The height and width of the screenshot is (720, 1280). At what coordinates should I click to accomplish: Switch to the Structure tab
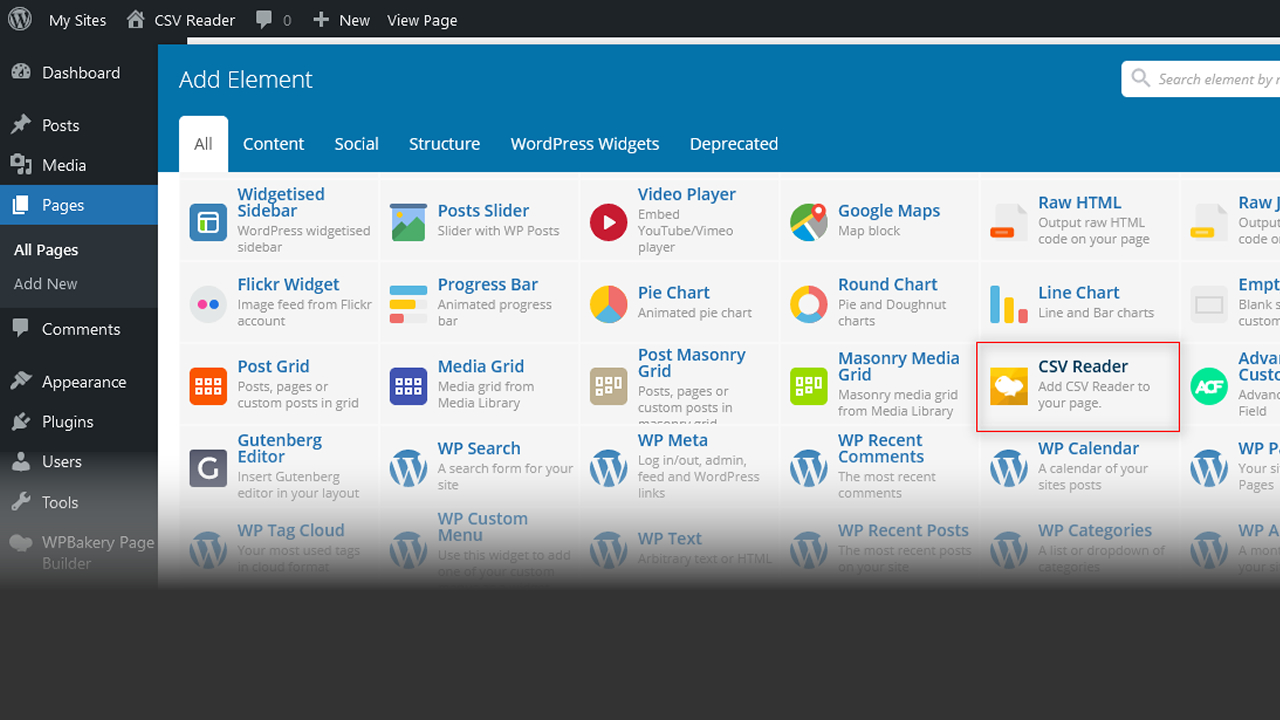click(444, 144)
